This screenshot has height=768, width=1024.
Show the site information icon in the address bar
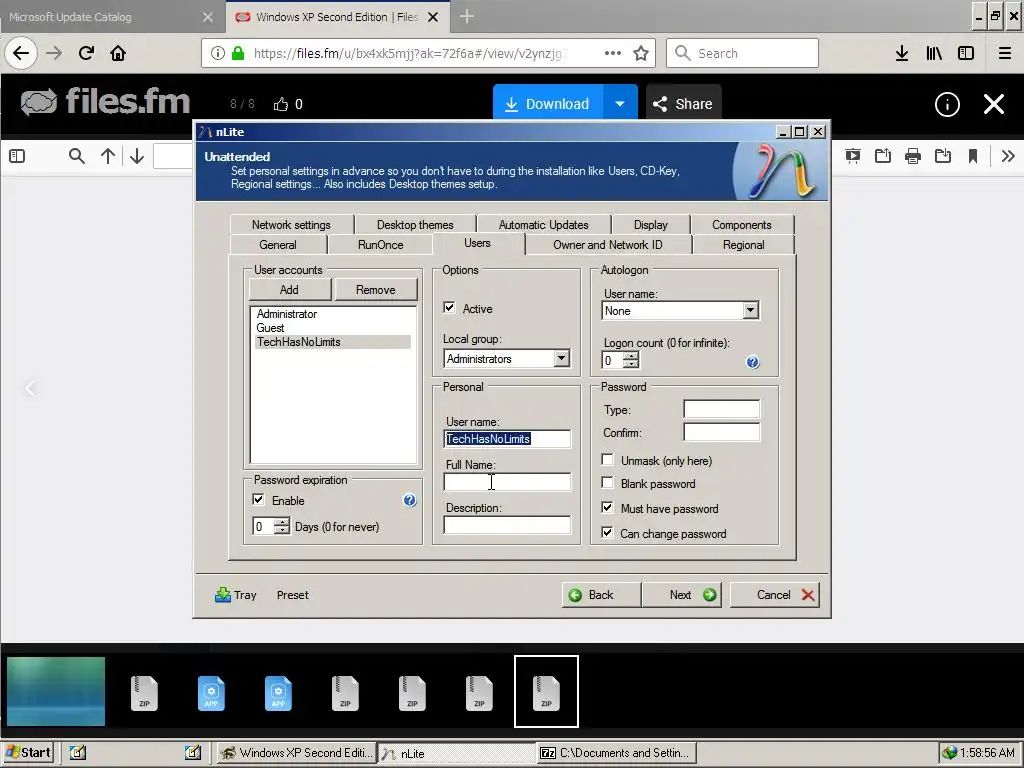[218, 54]
